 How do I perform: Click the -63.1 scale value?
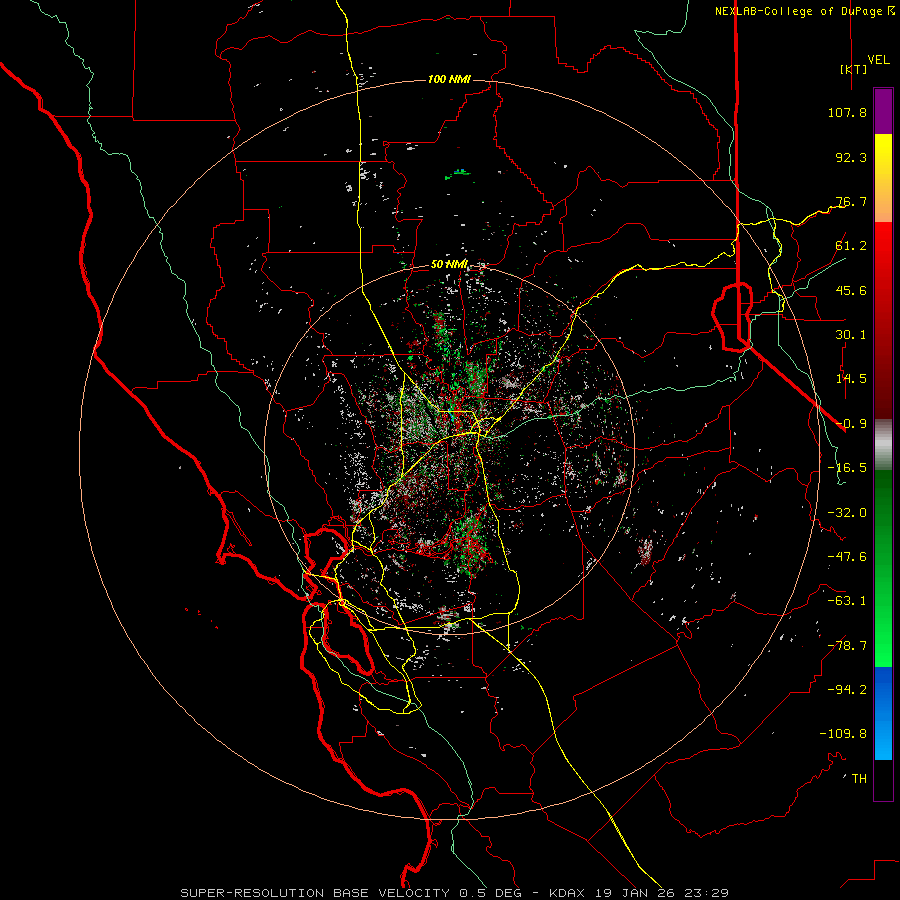847,601
